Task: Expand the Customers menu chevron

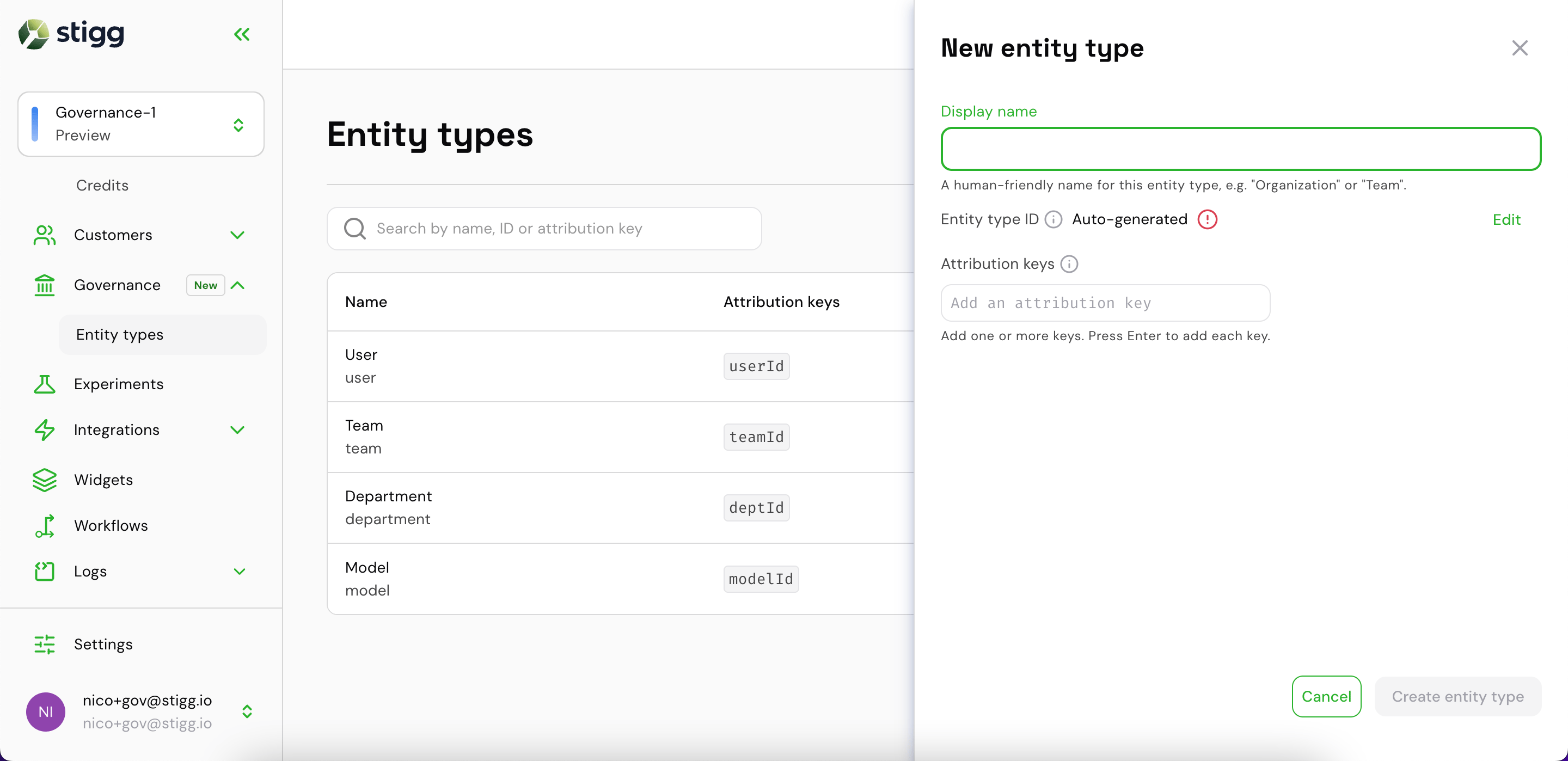Action: [x=237, y=235]
